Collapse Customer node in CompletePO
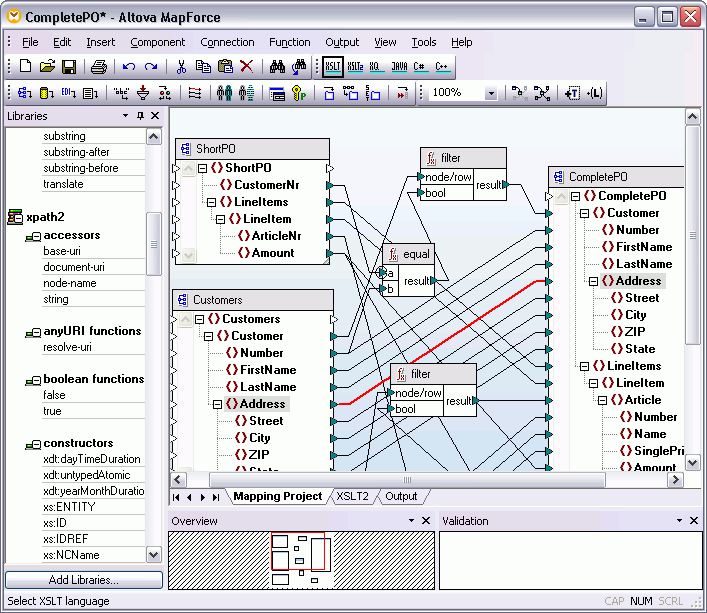 (584, 213)
